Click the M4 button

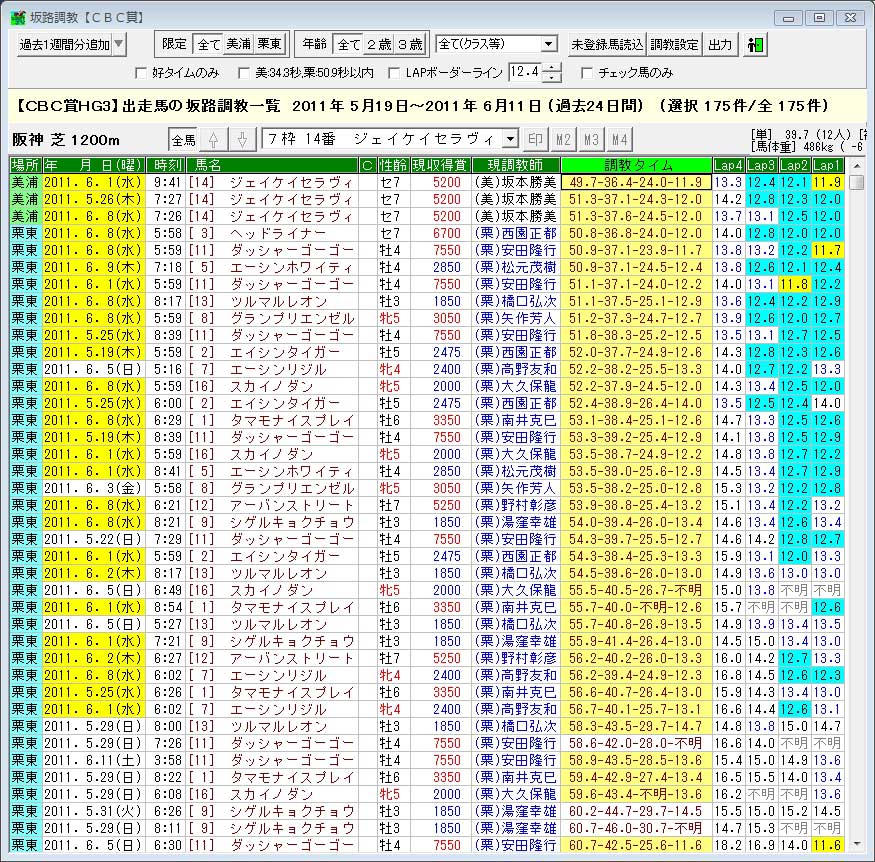pyautogui.click(x=620, y=139)
